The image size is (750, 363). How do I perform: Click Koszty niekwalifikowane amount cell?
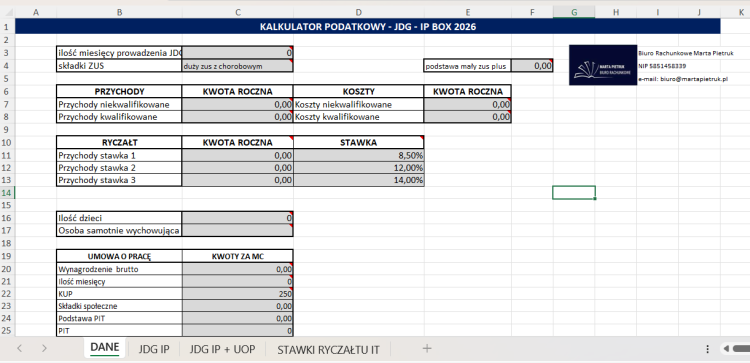coord(468,104)
